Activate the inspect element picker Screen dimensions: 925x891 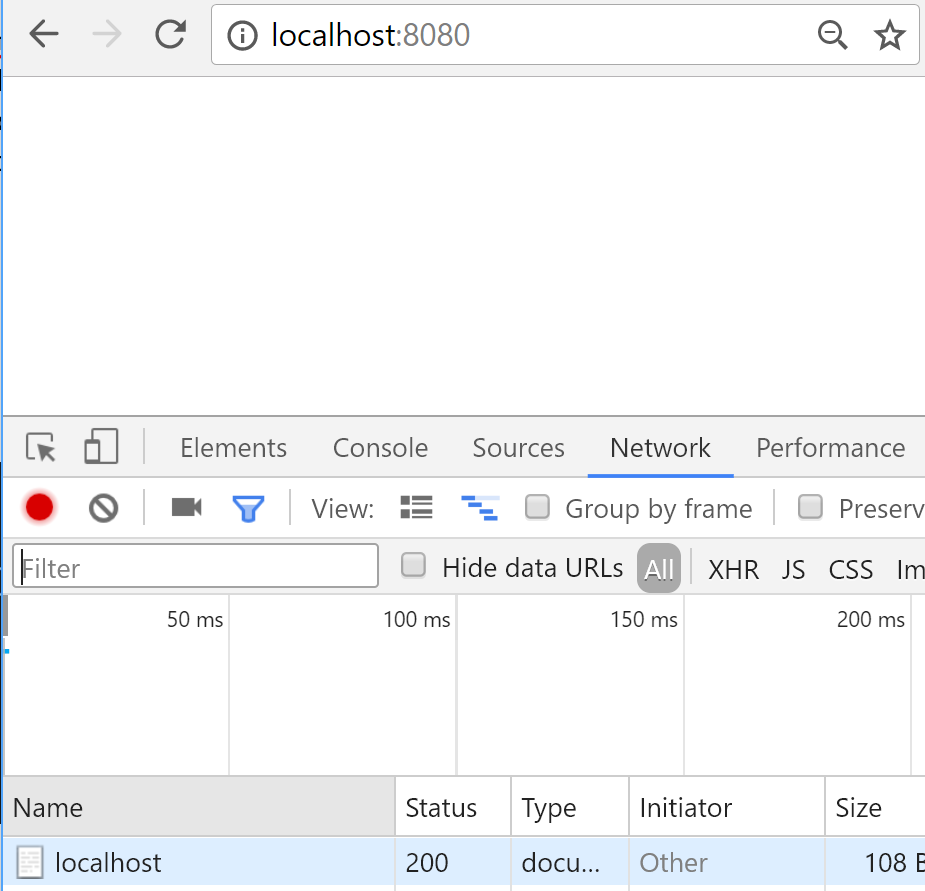coord(41,448)
